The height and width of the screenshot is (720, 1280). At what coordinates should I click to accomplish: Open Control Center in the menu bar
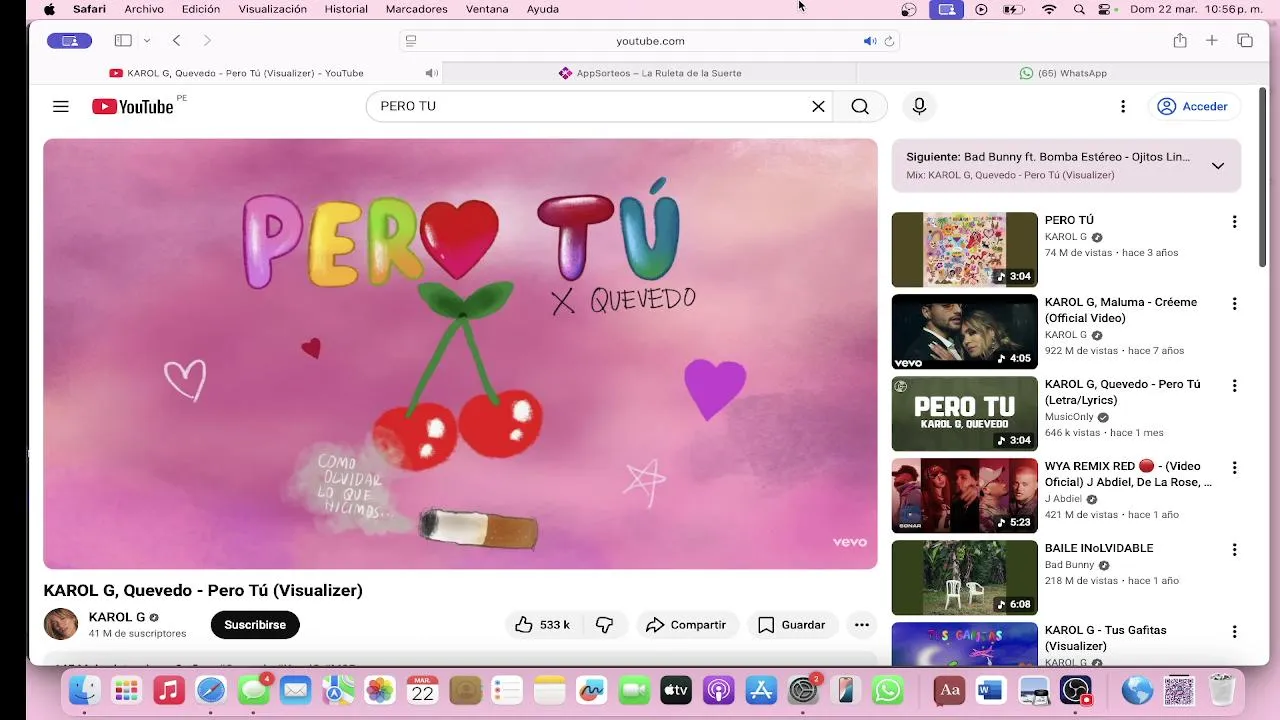1105,9
